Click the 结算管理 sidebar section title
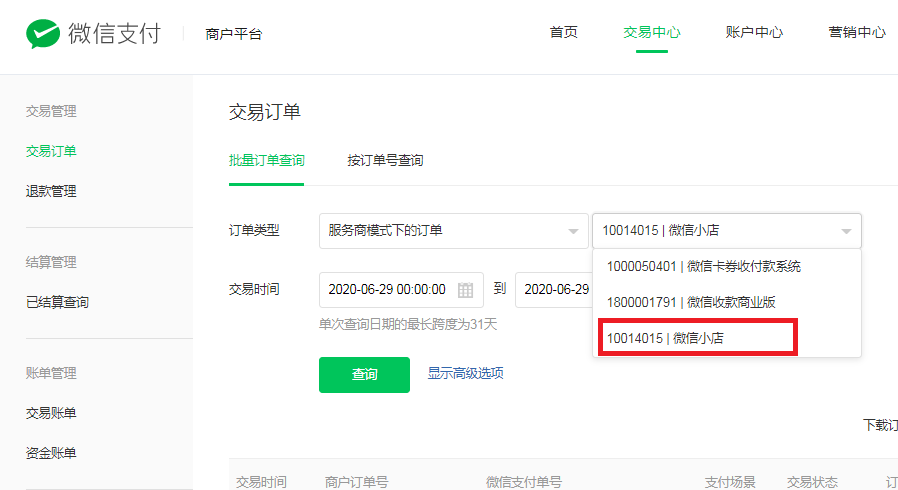 [51, 262]
